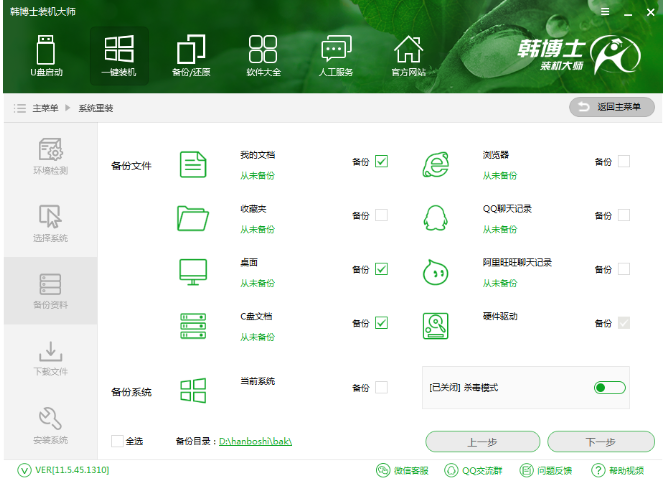Toggle the 杀毒模式 switch

tap(609, 387)
